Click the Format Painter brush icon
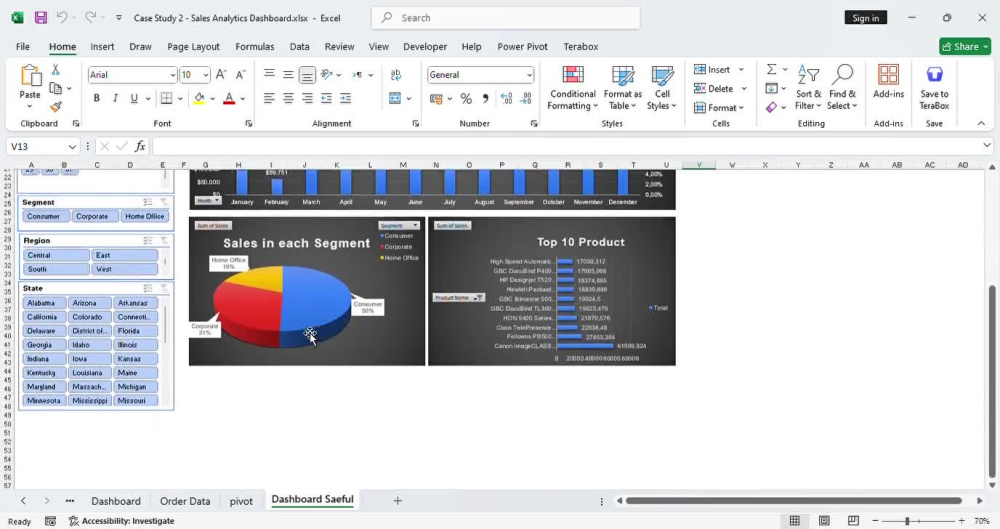This screenshot has height=529, width=1000. tap(55, 107)
